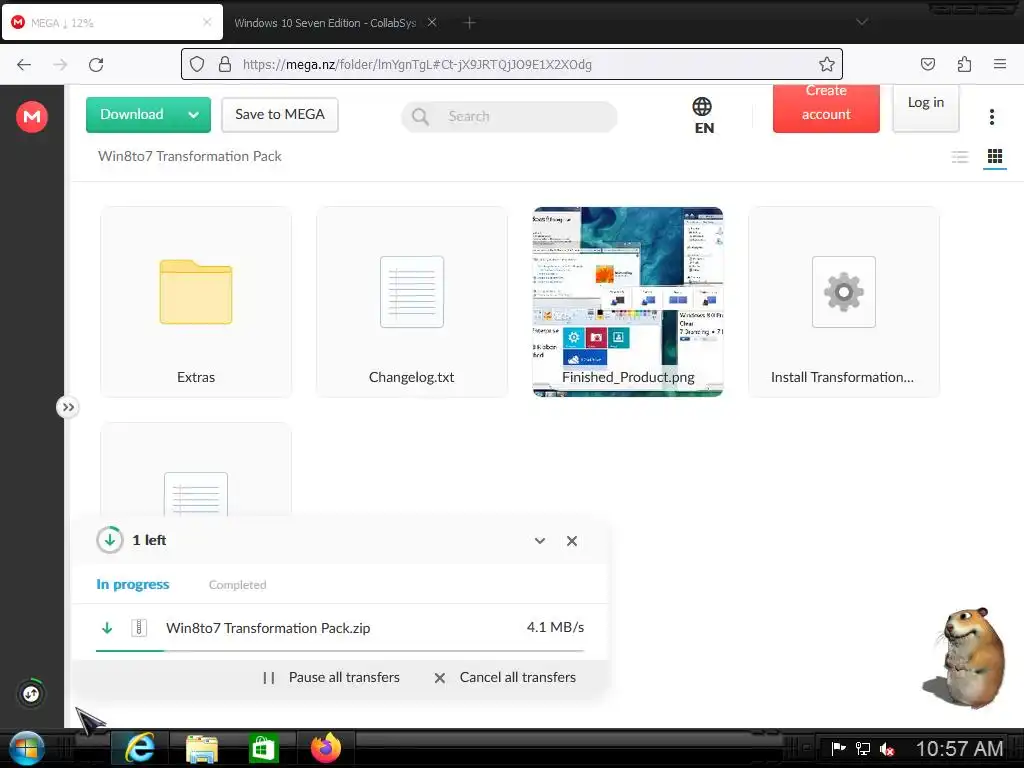1024x768 pixels.
Task: Go back with browser back arrow
Action: click(24, 64)
